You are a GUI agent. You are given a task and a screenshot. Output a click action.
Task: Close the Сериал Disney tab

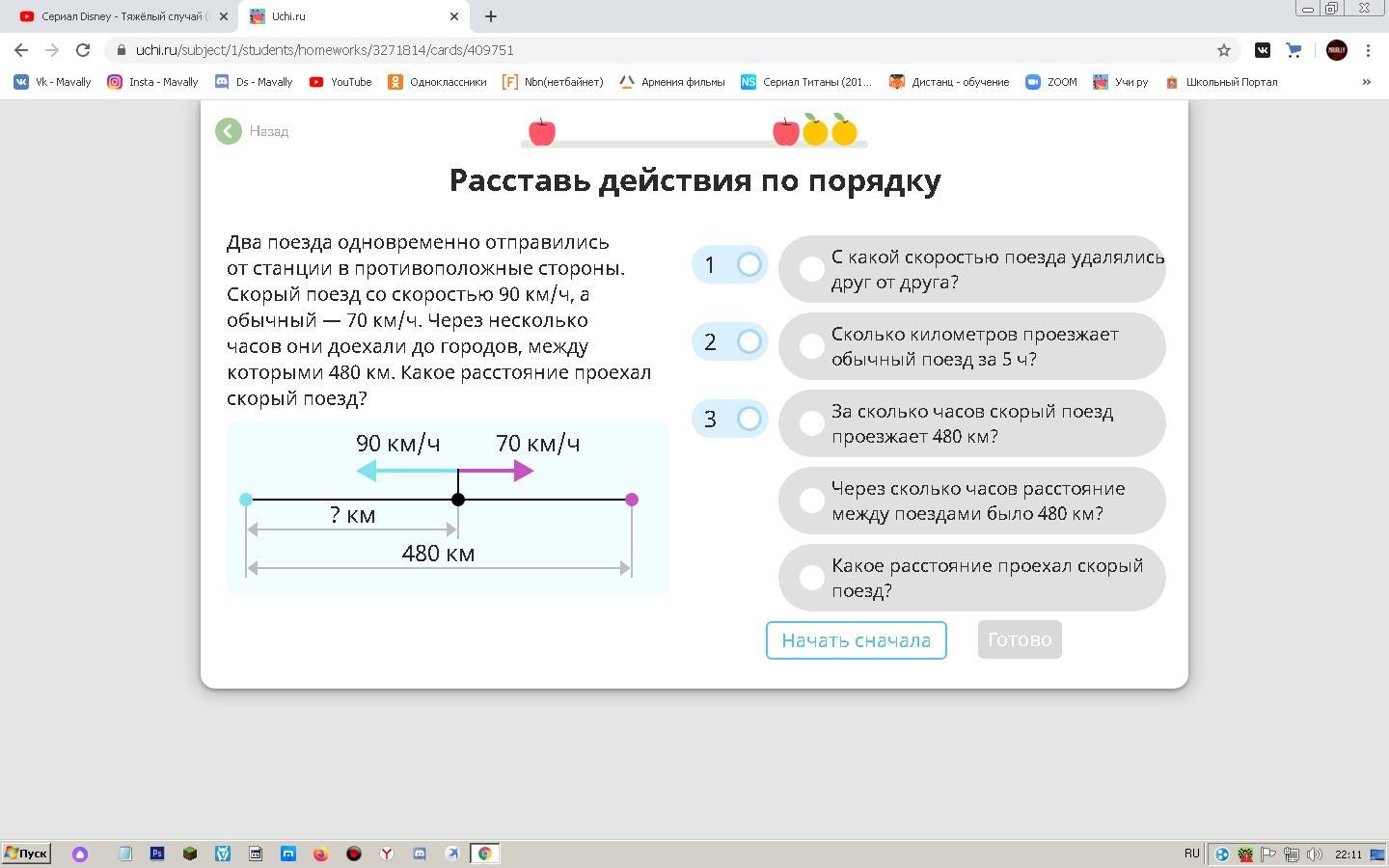point(223,16)
